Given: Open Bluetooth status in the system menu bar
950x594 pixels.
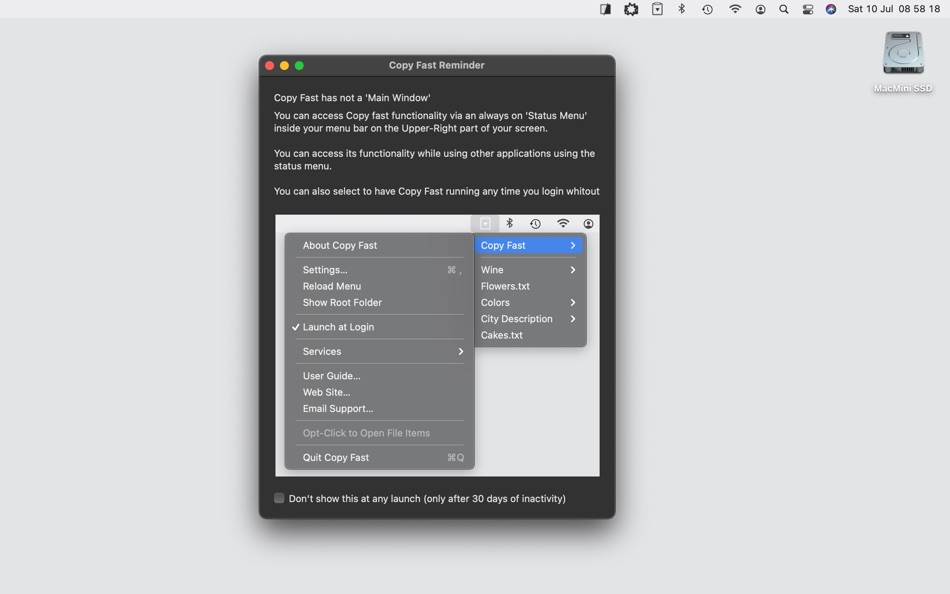Looking at the screenshot, I should point(682,9).
